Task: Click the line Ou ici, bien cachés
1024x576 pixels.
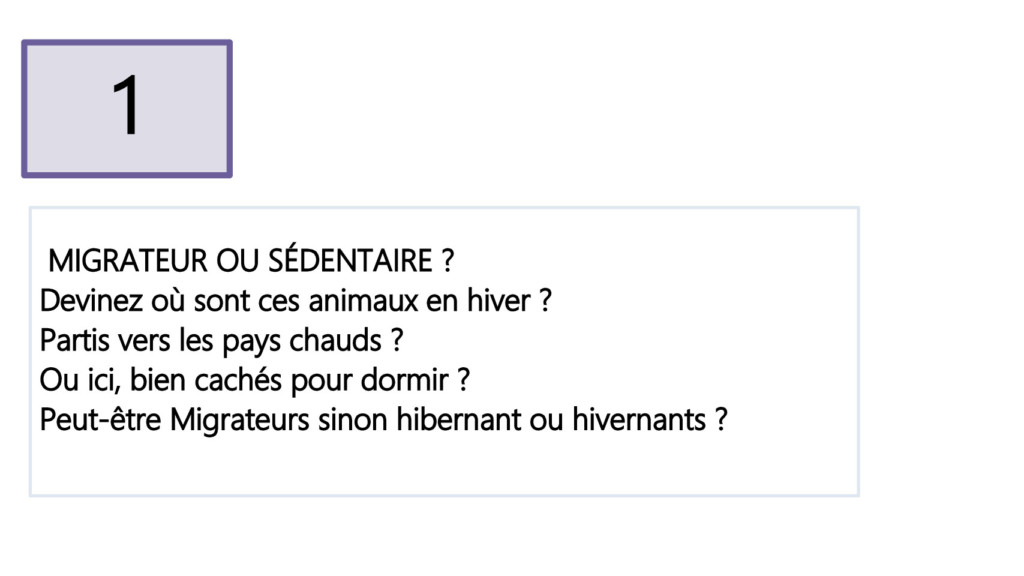Action: click(x=255, y=380)
